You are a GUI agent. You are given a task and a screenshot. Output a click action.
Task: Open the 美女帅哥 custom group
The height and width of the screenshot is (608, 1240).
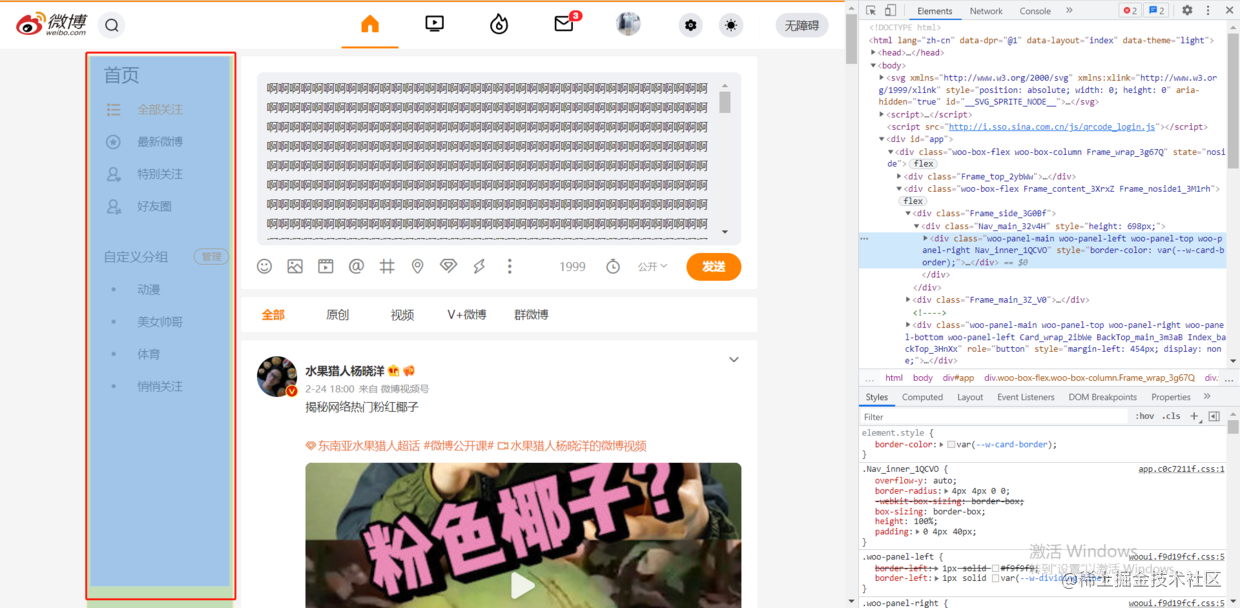[160, 322]
